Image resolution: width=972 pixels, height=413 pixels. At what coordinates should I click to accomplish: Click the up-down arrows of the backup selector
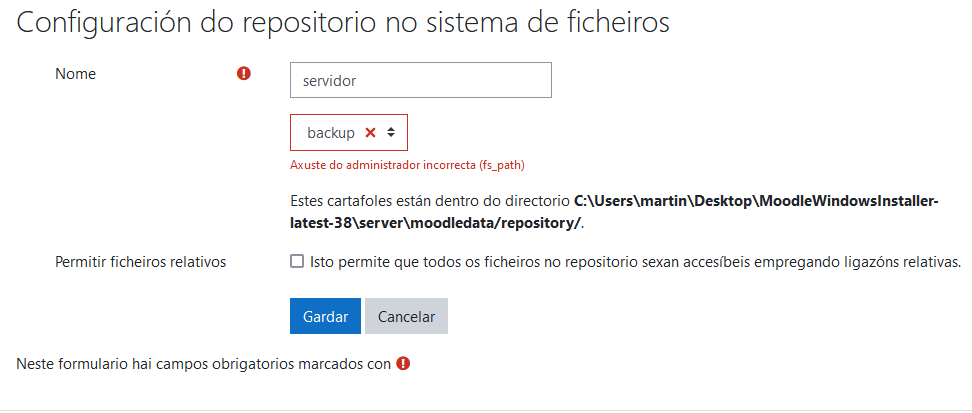tap(391, 132)
